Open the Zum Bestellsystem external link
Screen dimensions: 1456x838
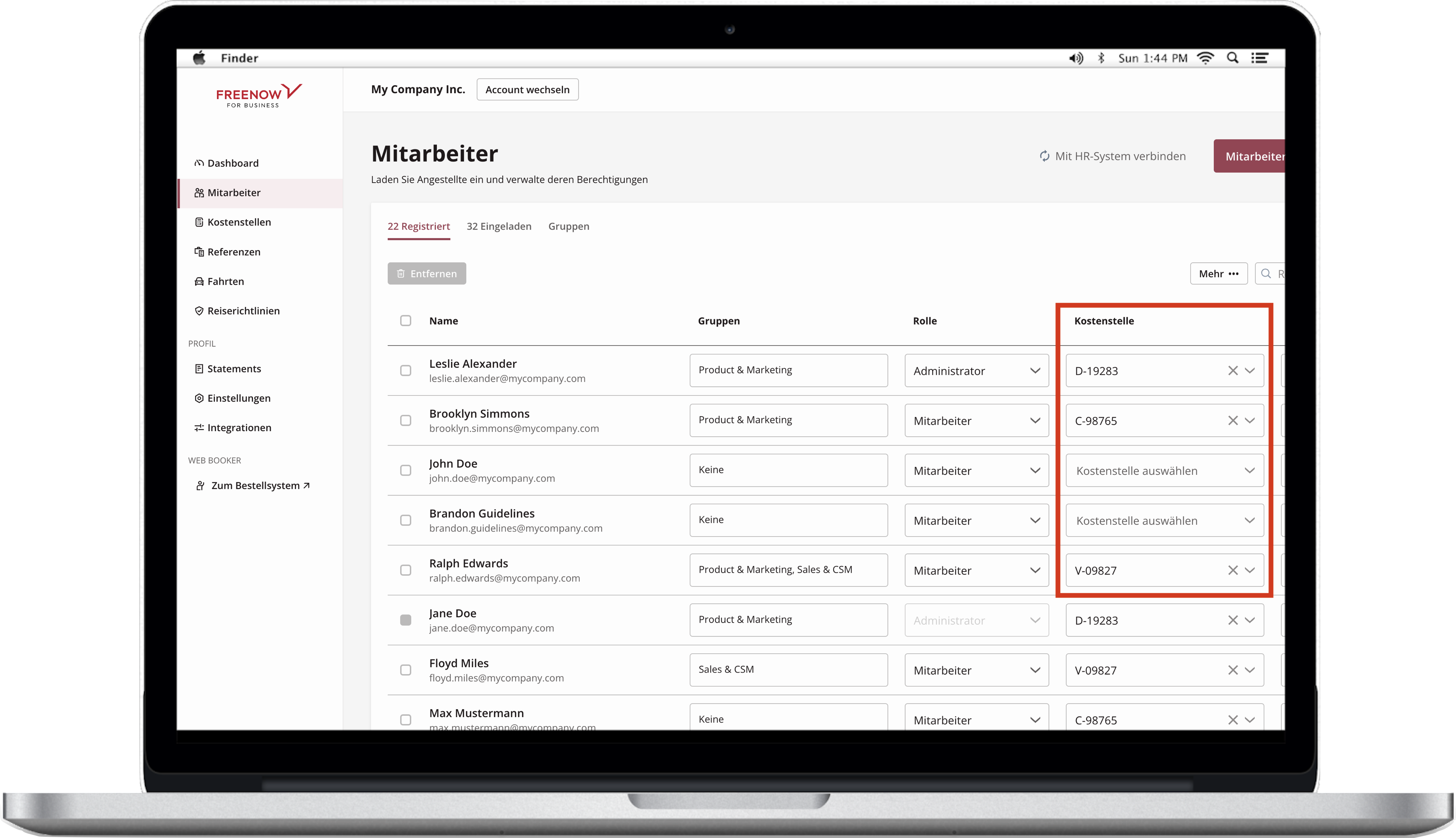[253, 486]
